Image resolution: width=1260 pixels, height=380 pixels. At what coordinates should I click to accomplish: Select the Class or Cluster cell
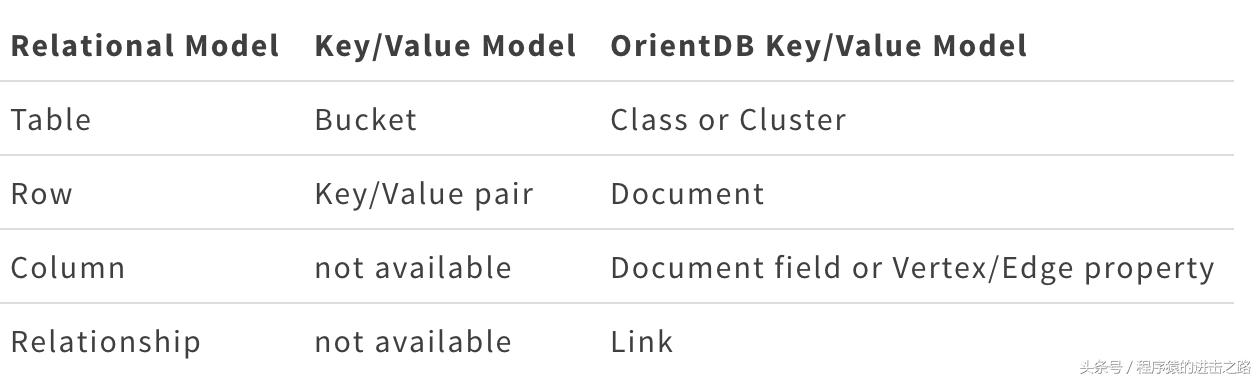[728, 120]
